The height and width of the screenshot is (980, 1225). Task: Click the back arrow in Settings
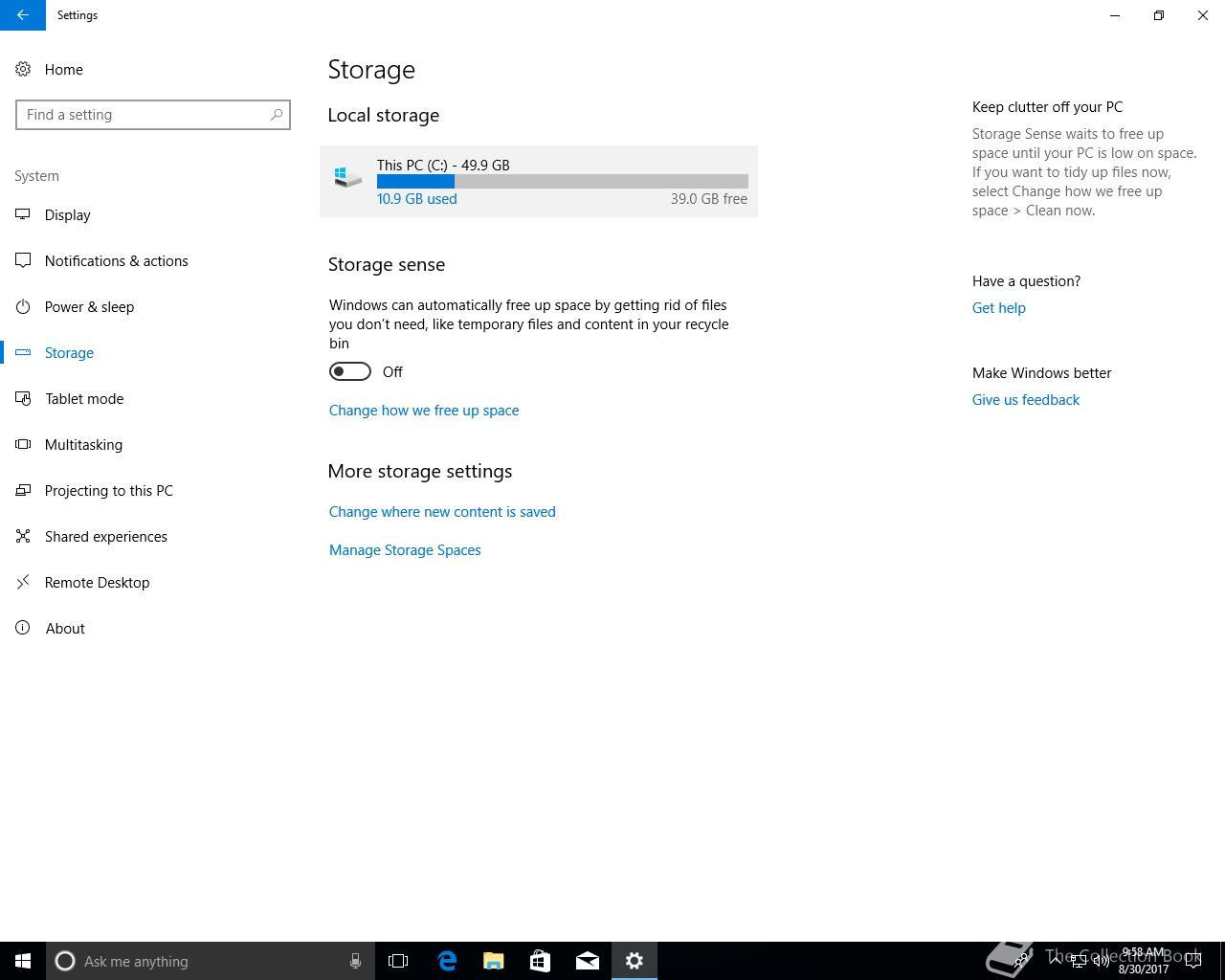click(x=23, y=15)
